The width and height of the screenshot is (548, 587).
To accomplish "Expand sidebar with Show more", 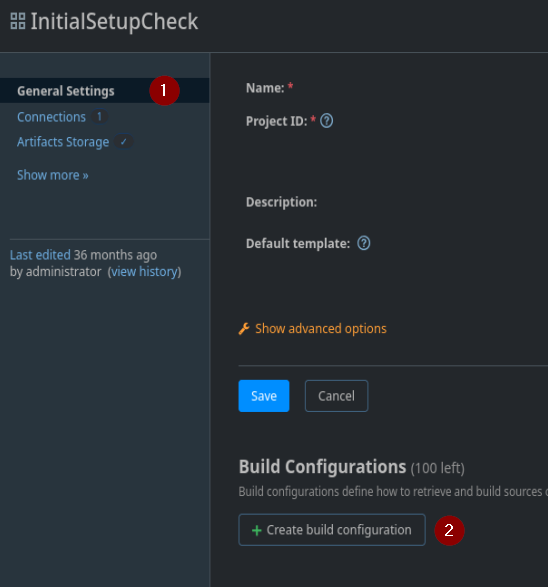I will [x=53, y=175].
